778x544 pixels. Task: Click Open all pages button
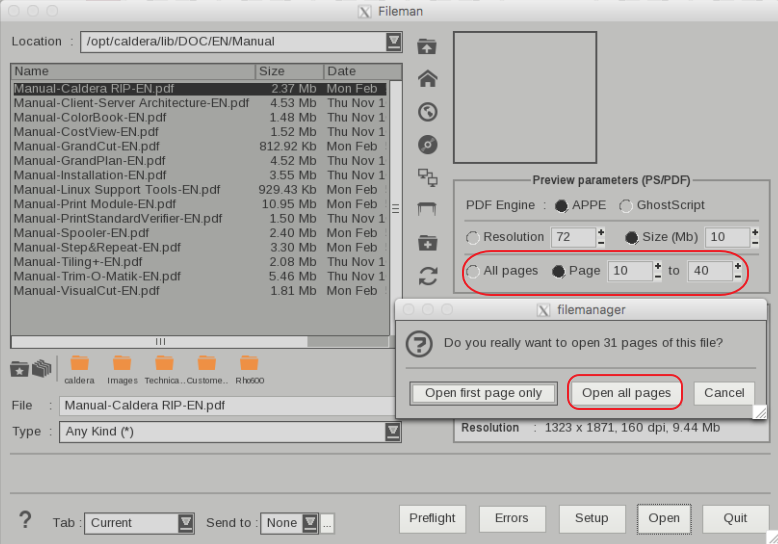click(x=626, y=393)
